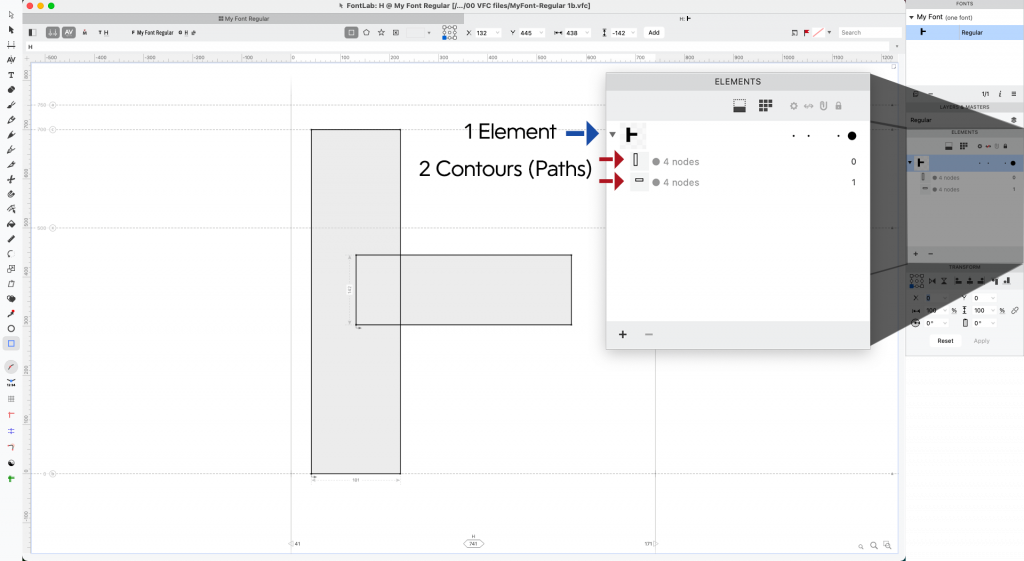Toggle the lock icon in right Elements panel
Viewport: 1024px width, 561px height.
pos(1005,146)
